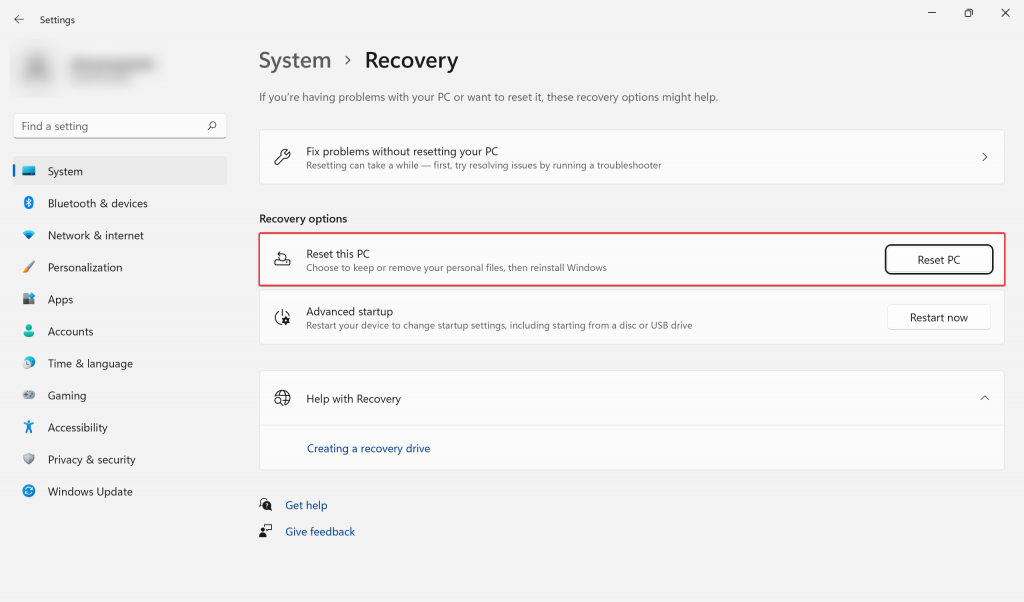Screen dimensions: 1024x602
Task: Click the Personalization paintbrush icon
Action: click(x=29, y=267)
